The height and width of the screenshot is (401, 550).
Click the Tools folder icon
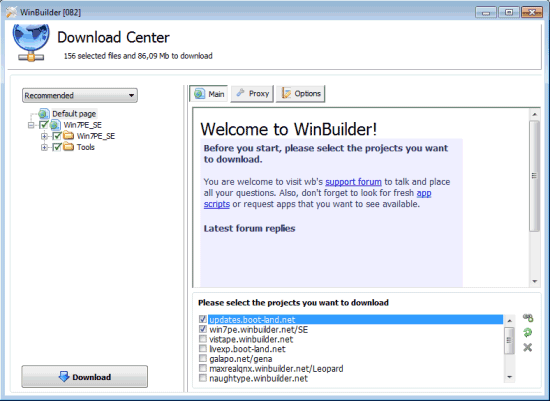coord(68,147)
